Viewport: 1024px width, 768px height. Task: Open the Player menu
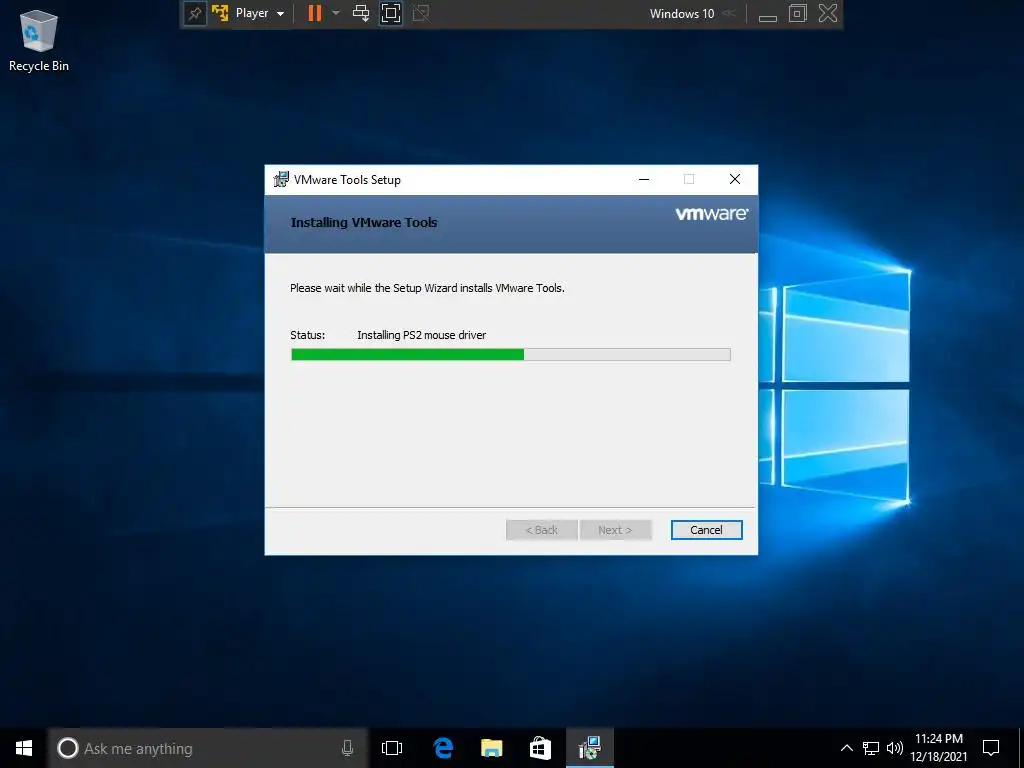pyautogui.click(x=259, y=13)
